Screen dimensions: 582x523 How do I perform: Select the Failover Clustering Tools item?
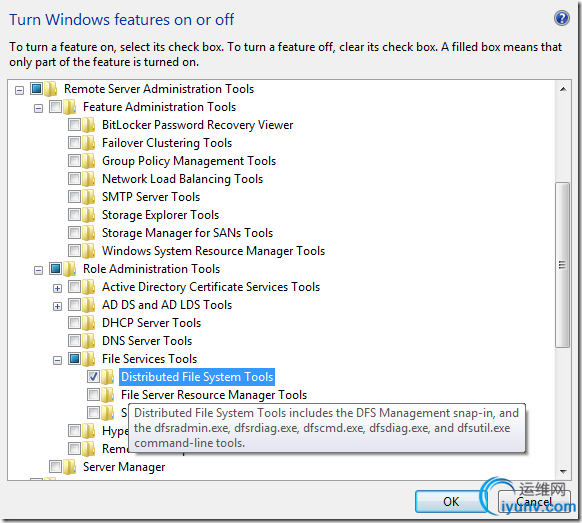tap(167, 143)
